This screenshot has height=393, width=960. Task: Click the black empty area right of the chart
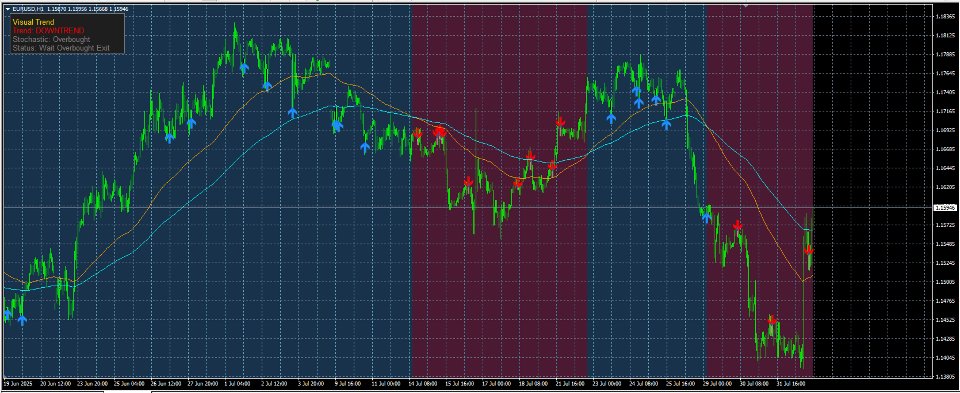tap(872, 190)
